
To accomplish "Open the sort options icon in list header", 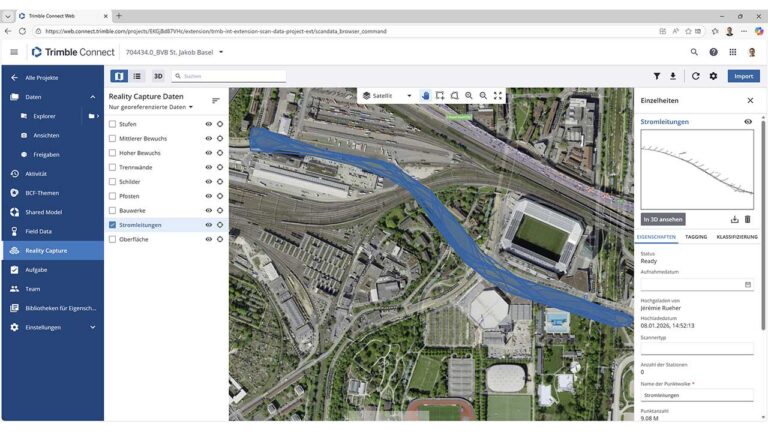I will pyautogui.click(x=216, y=101).
